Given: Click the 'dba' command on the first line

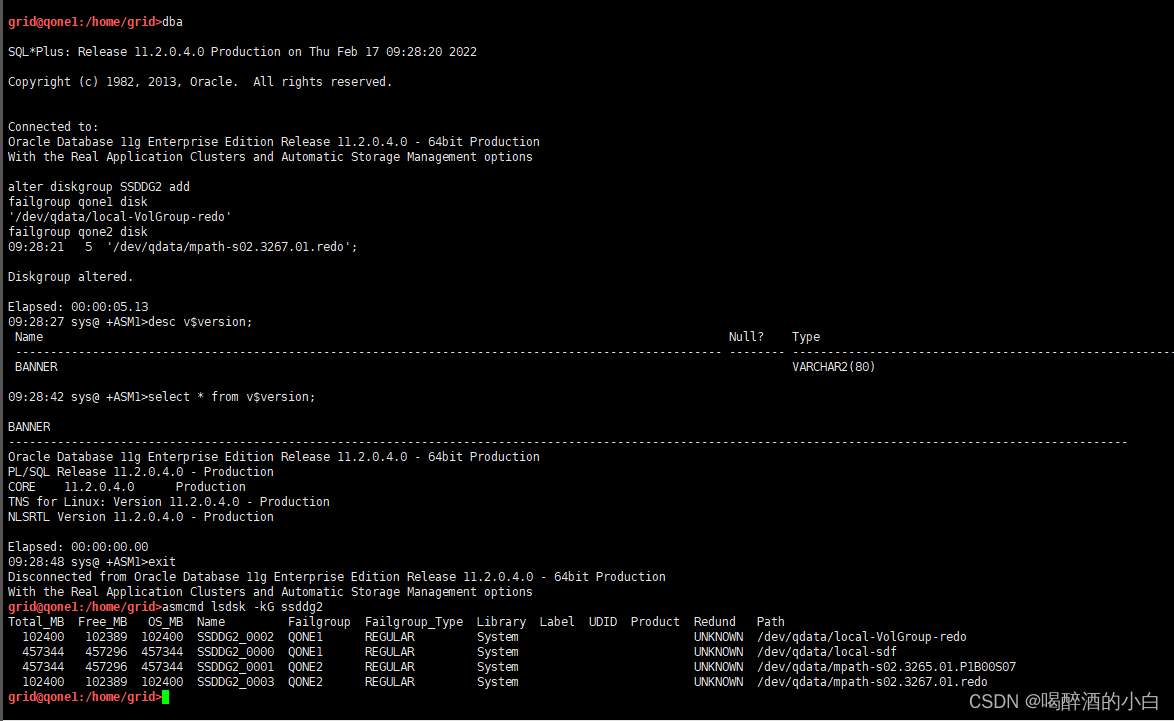Looking at the screenshot, I should coord(172,22).
